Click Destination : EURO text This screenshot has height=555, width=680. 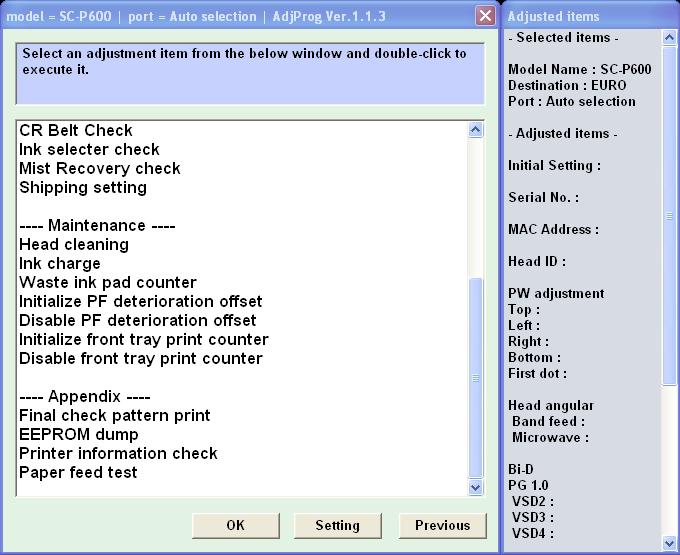[x=567, y=85]
